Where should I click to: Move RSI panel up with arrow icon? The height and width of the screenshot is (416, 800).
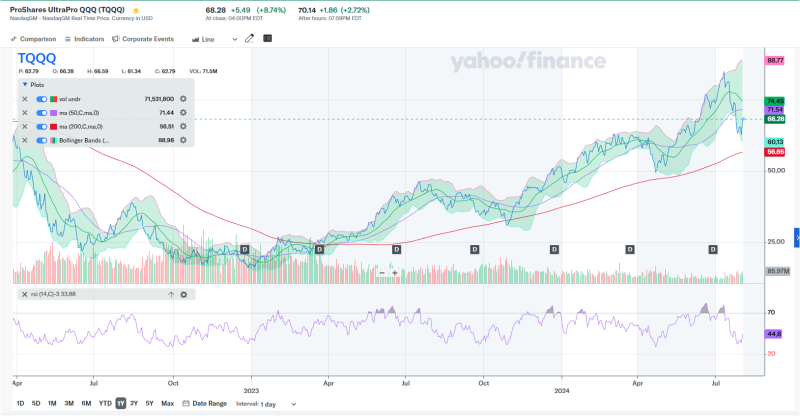point(171,294)
